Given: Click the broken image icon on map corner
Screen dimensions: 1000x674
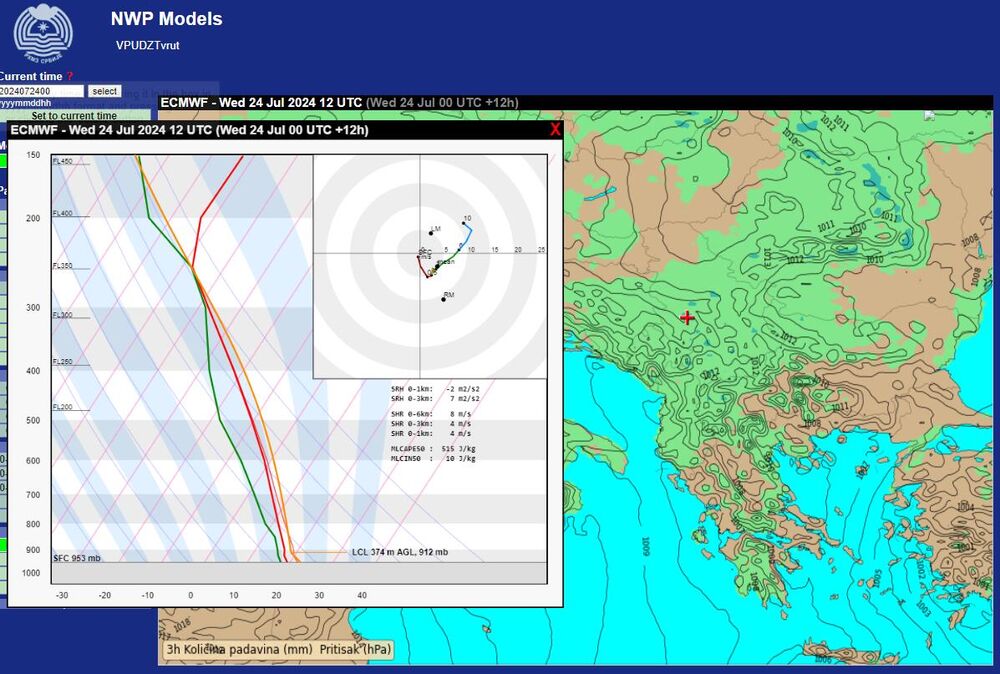Looking at the screenshot, I should [x=928, y=115].
